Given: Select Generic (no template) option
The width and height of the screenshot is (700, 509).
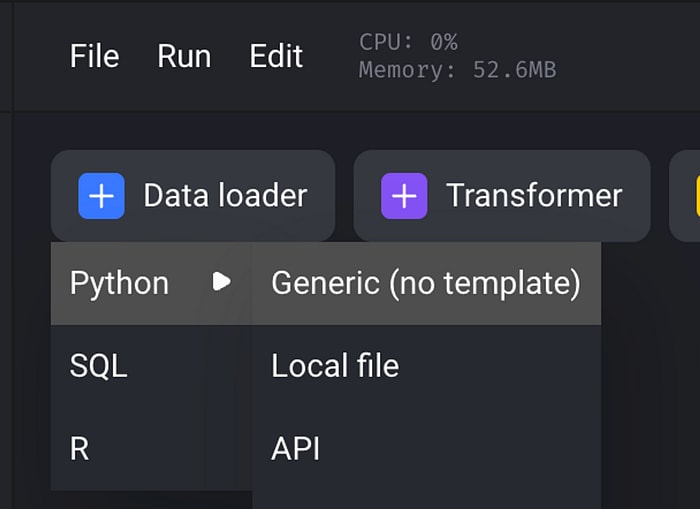Looking at the screenshot, I should coord(426,283).
